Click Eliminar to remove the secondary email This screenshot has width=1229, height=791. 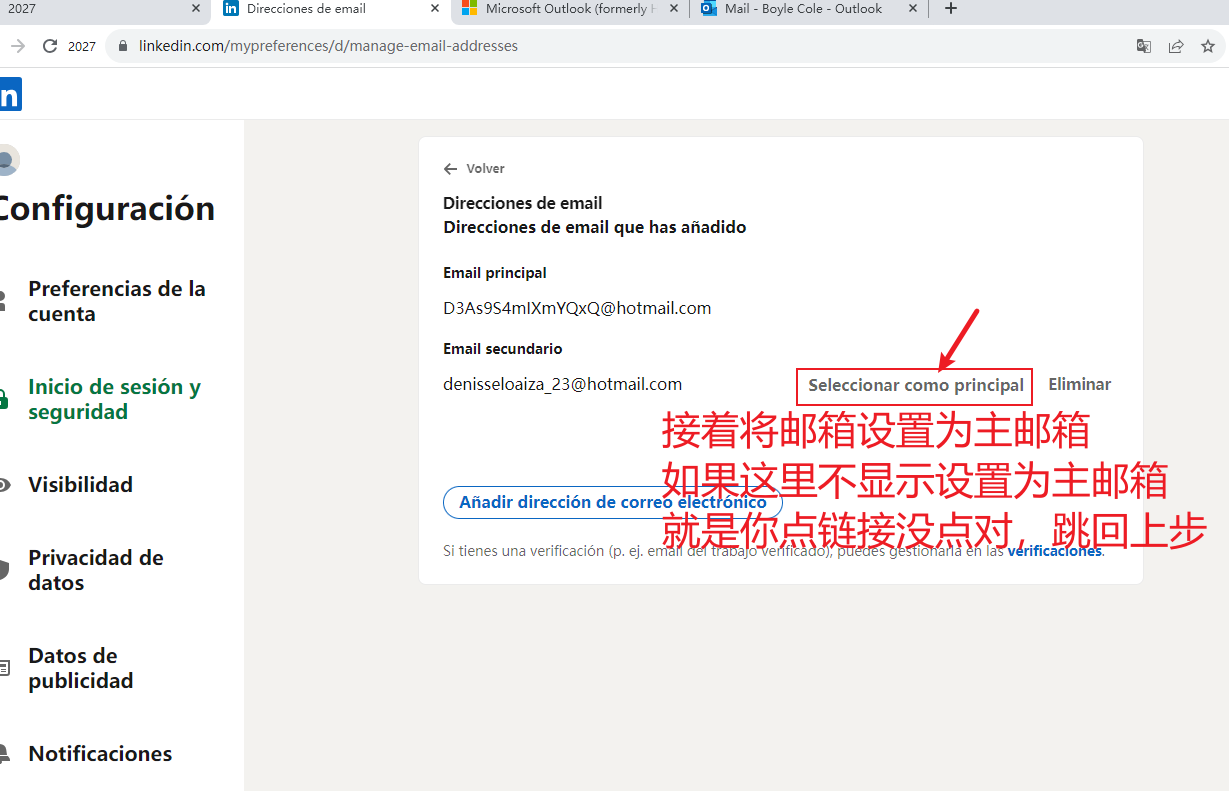(1079, 383)
